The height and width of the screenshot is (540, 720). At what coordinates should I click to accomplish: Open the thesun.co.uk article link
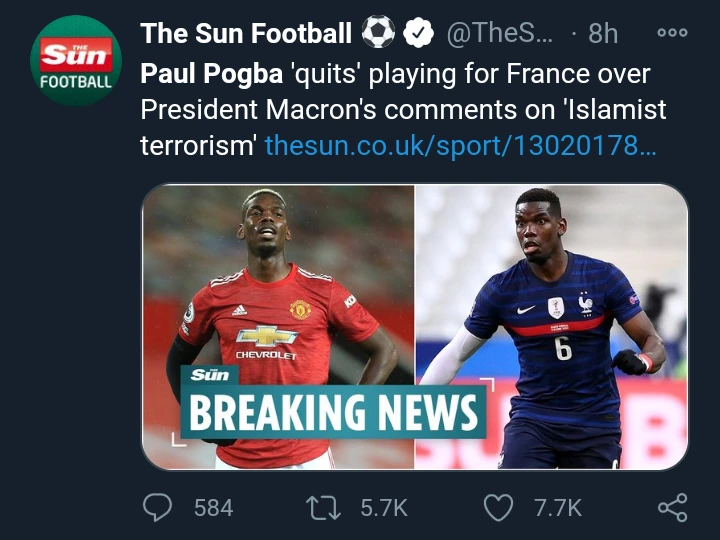[461, 146]
